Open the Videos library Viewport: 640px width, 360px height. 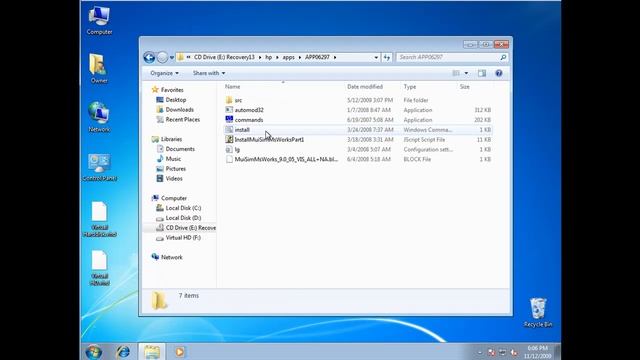pos(174,178)
